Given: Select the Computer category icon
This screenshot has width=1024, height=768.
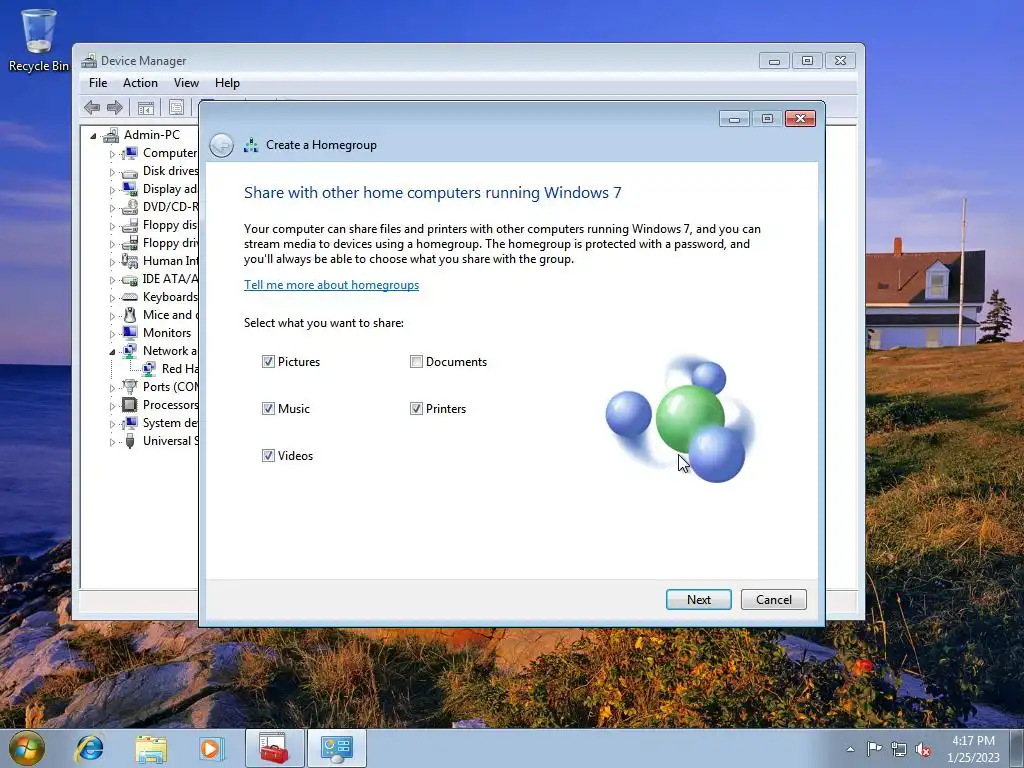Looking at the screenshot, I should click(x=129, y=153).
